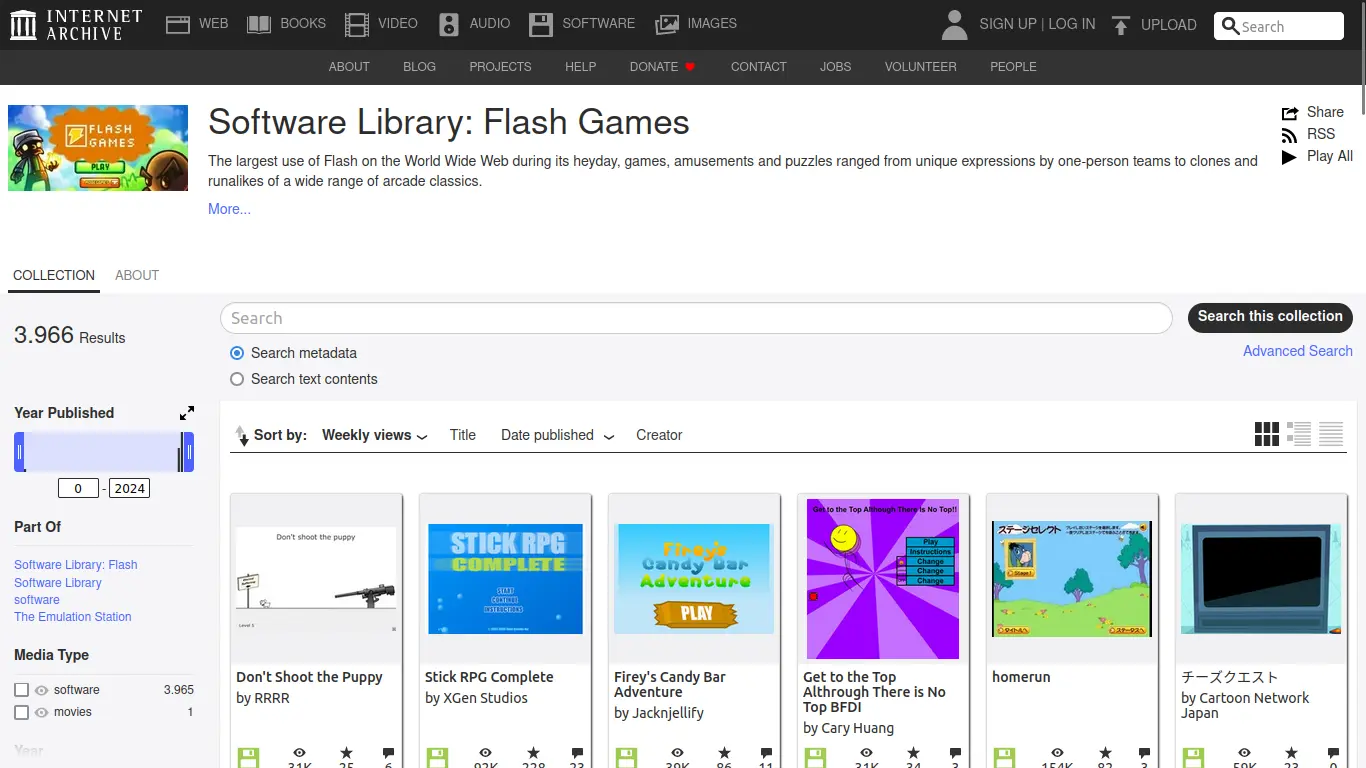Open the JOBS menu item

[835, 67]
